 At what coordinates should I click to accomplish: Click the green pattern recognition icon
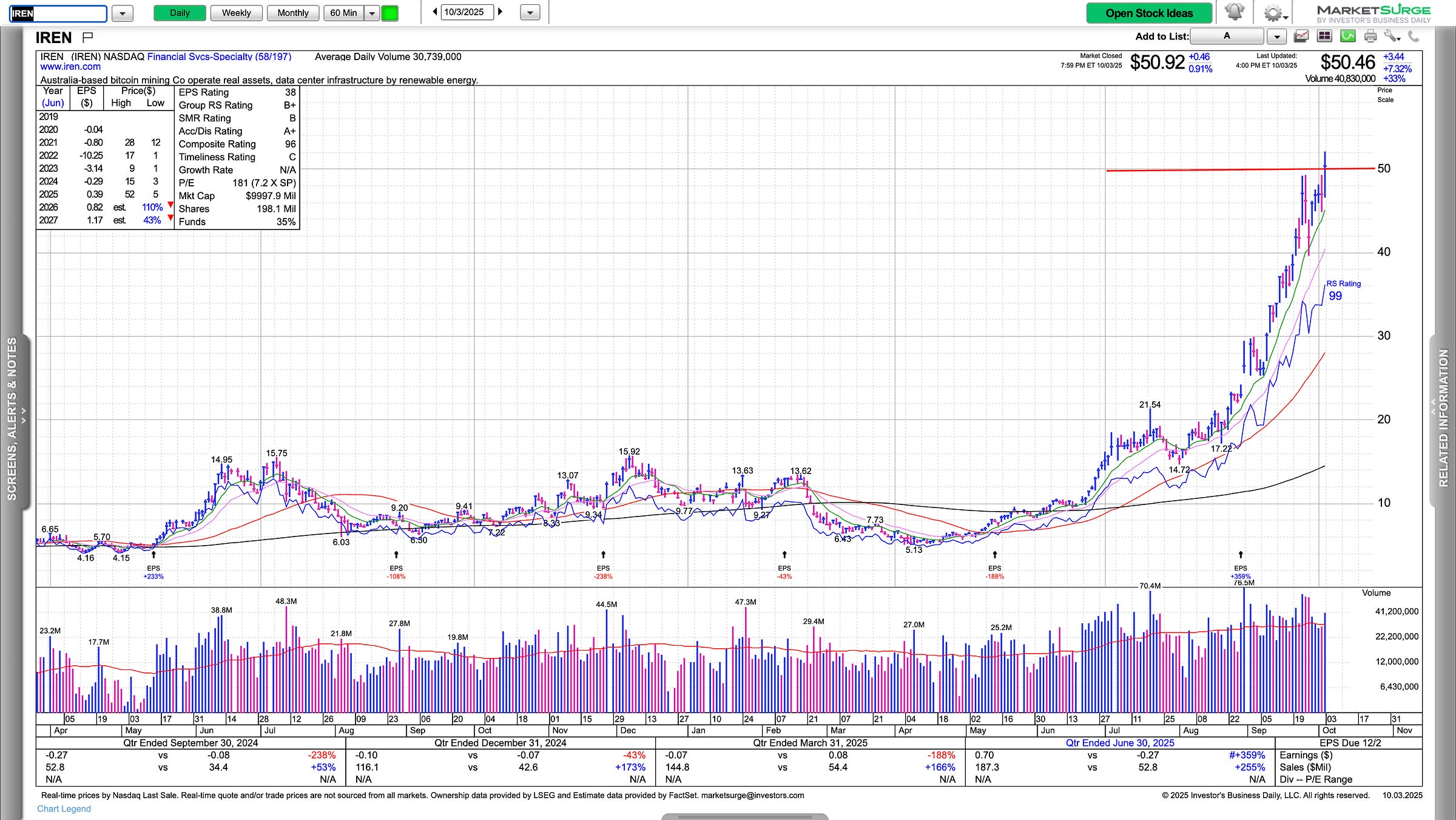click(1347, 36)
